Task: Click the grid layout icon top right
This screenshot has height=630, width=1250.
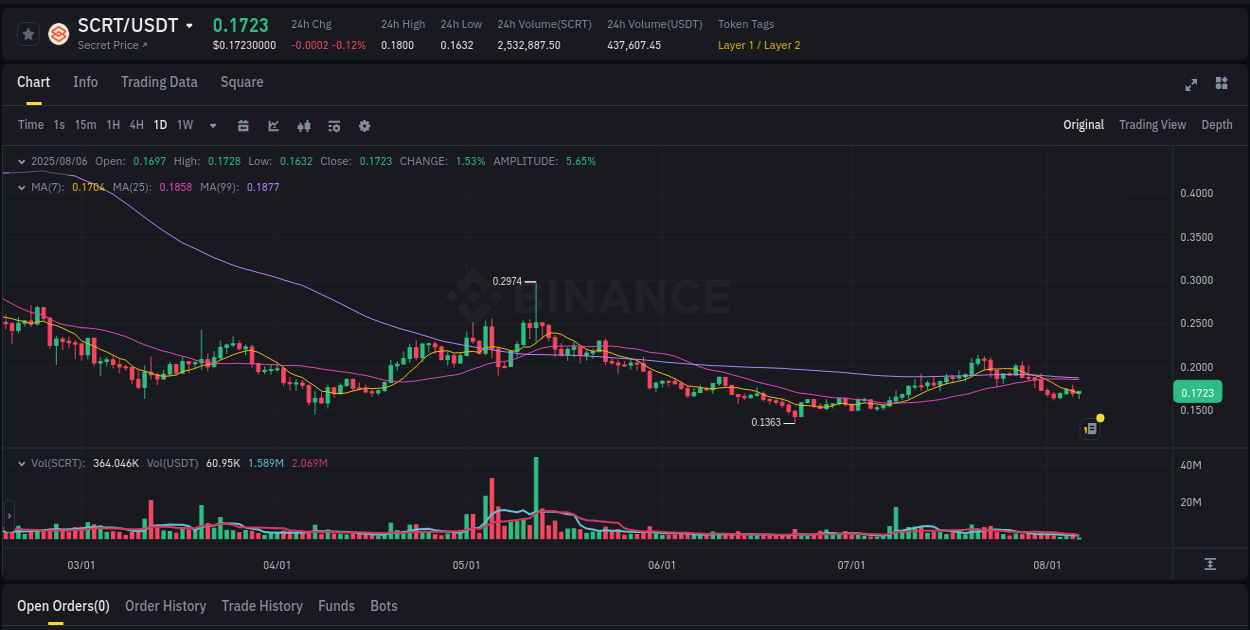Action: (1221, 85)
